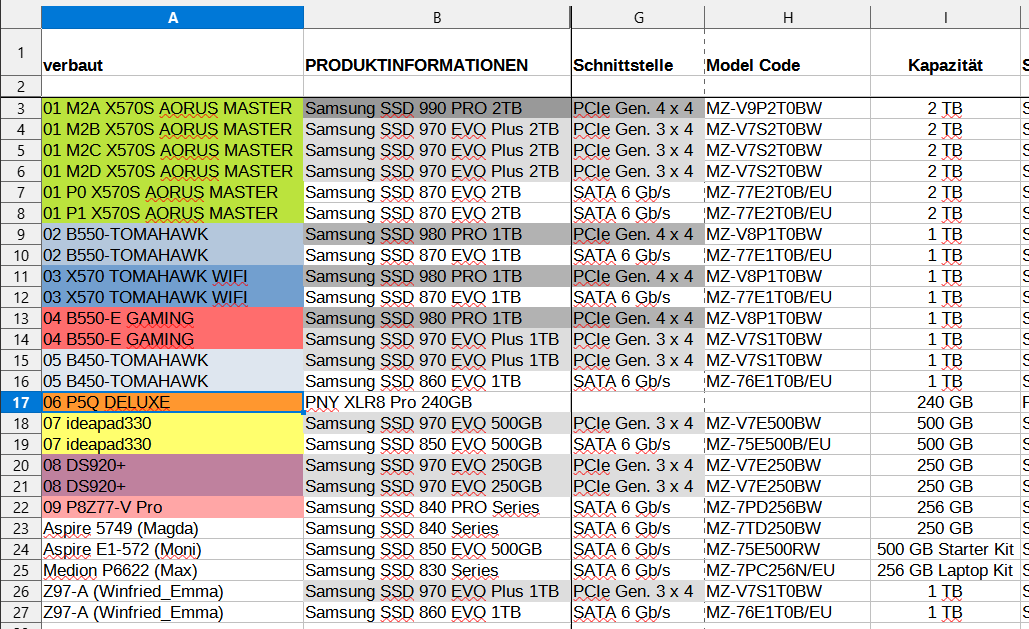Screen dimensions: 1029x629
Task: Select cell 'MZ-V9P2T0BW'
Action: coord(788,108)
